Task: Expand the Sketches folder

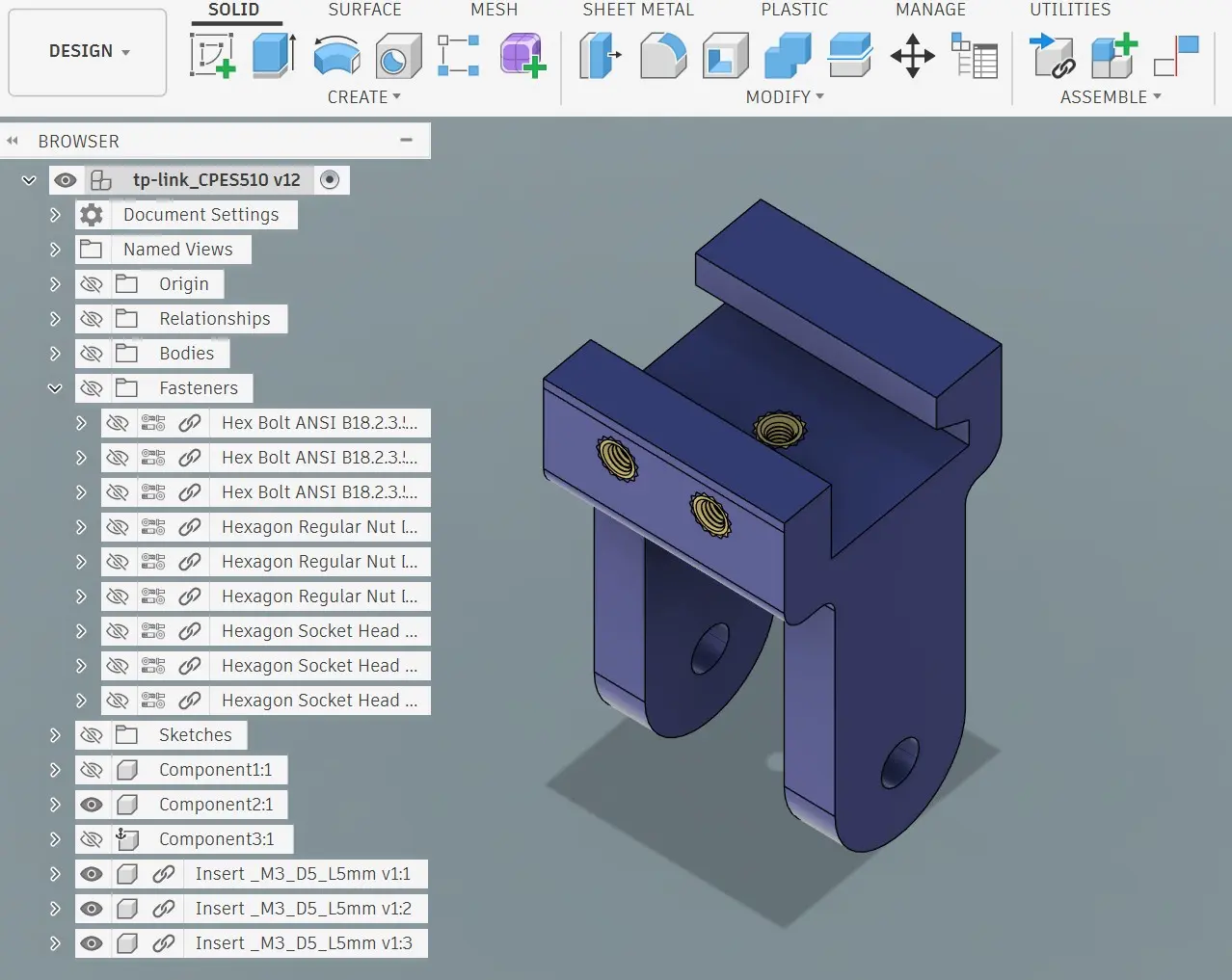Action: [x=55, y=735]
